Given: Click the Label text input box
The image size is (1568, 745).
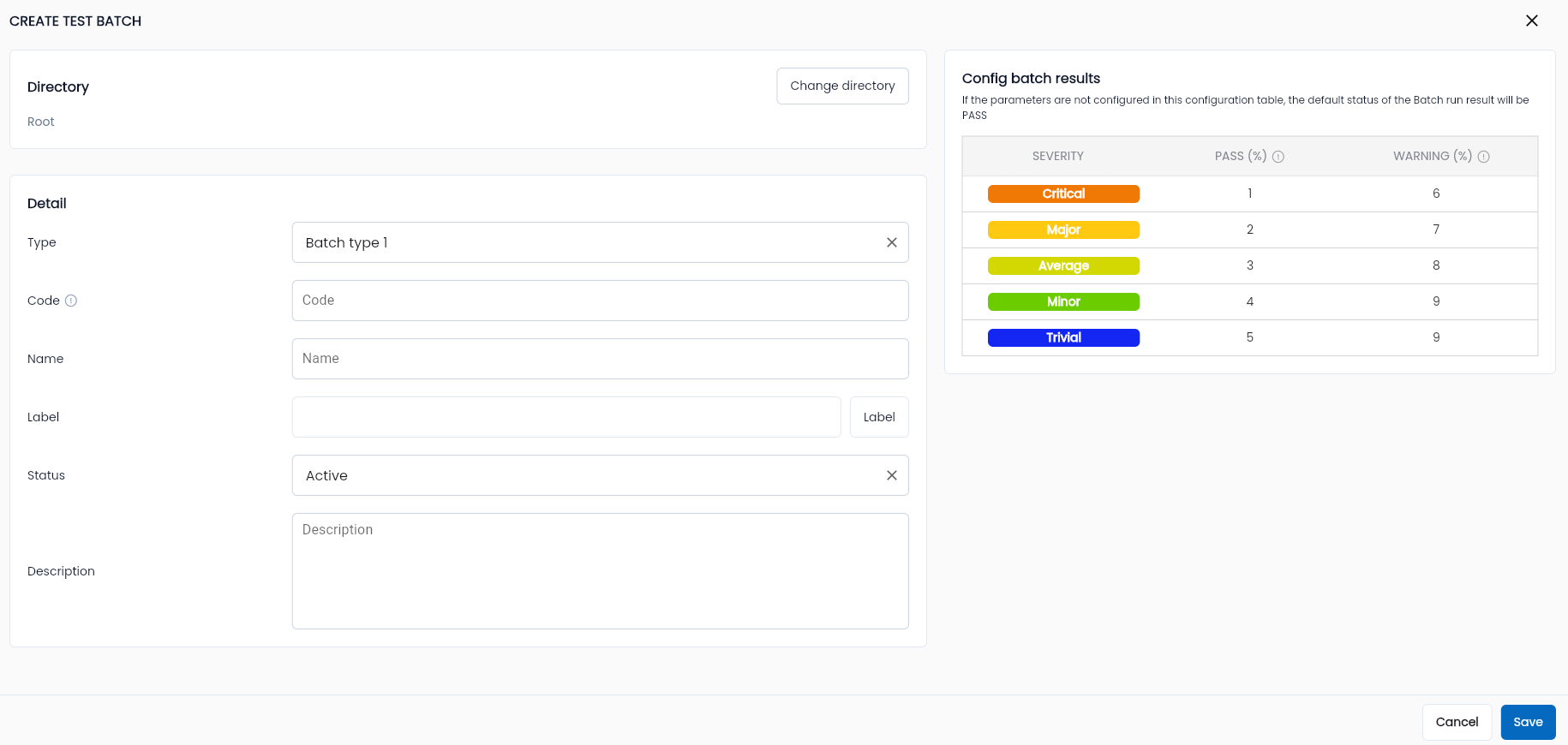Looking at the screenshot, I should coord(566,417).
